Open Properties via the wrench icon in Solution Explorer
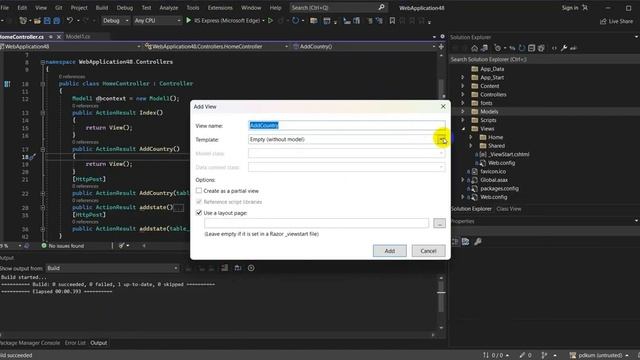This screenshot has height=360, width=640. tap(564, 48)
